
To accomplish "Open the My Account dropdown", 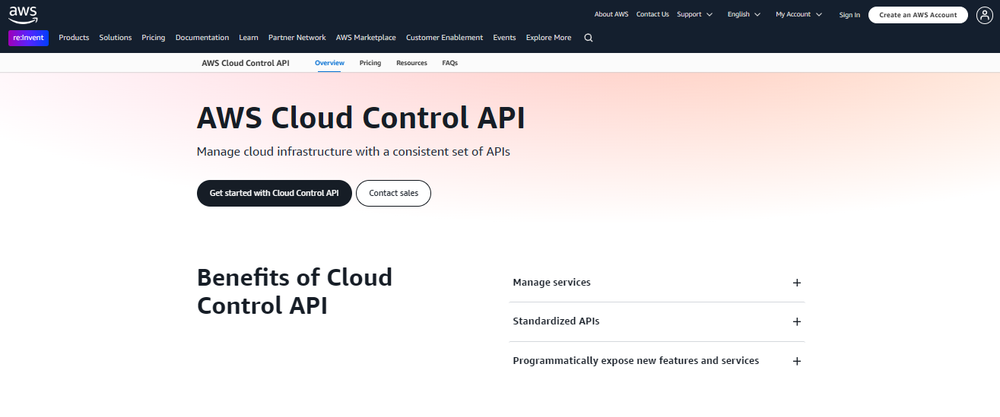I will [x=798, y=14].
